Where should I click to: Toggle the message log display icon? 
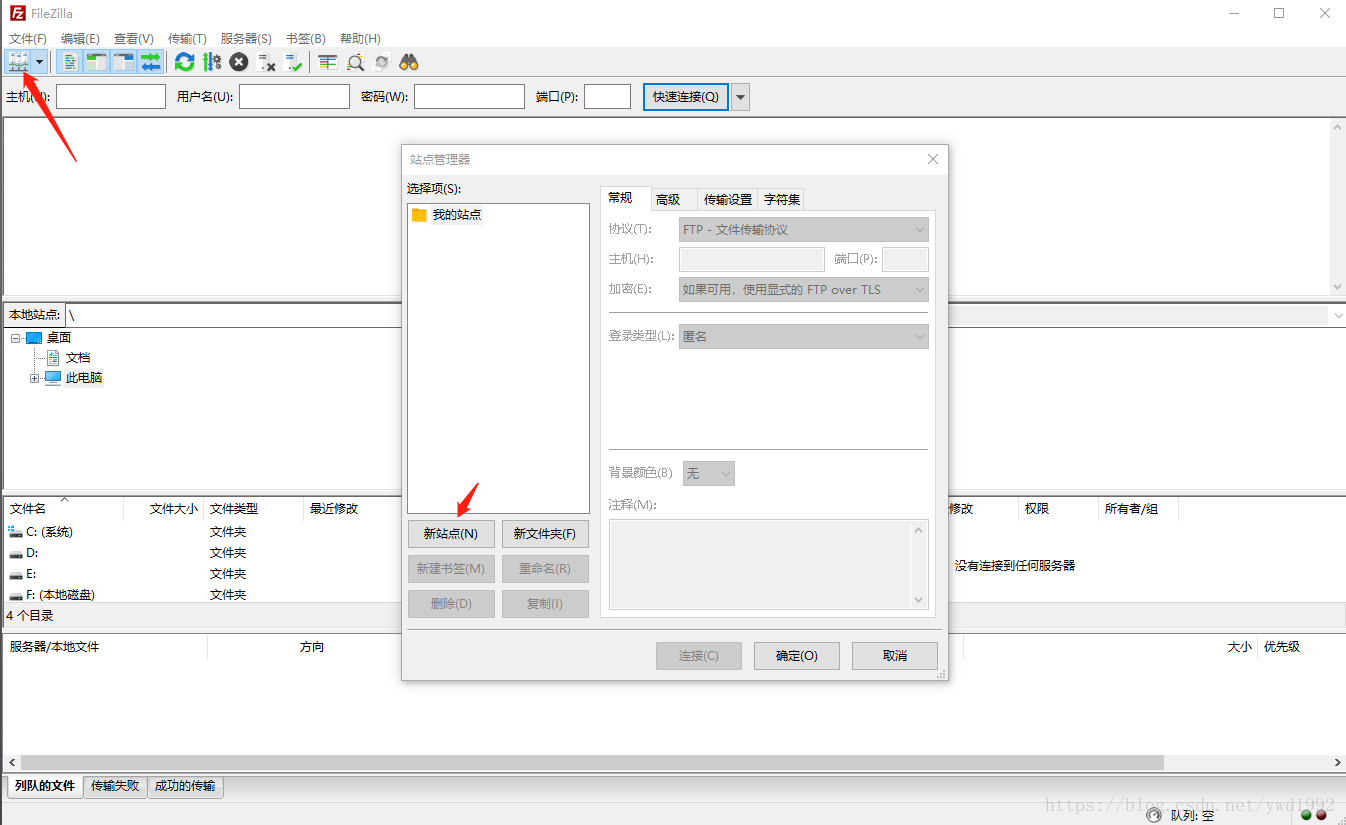69,62
